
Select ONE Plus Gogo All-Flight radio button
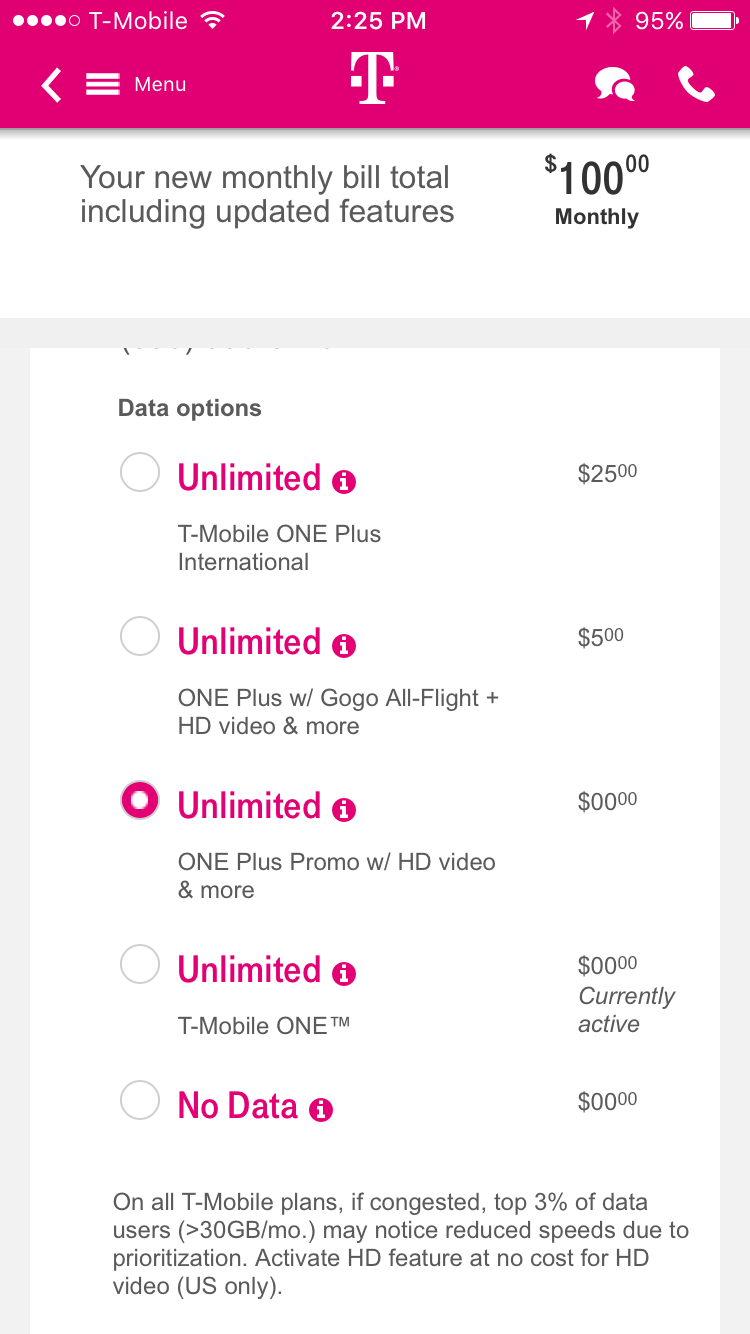point(140,636)
